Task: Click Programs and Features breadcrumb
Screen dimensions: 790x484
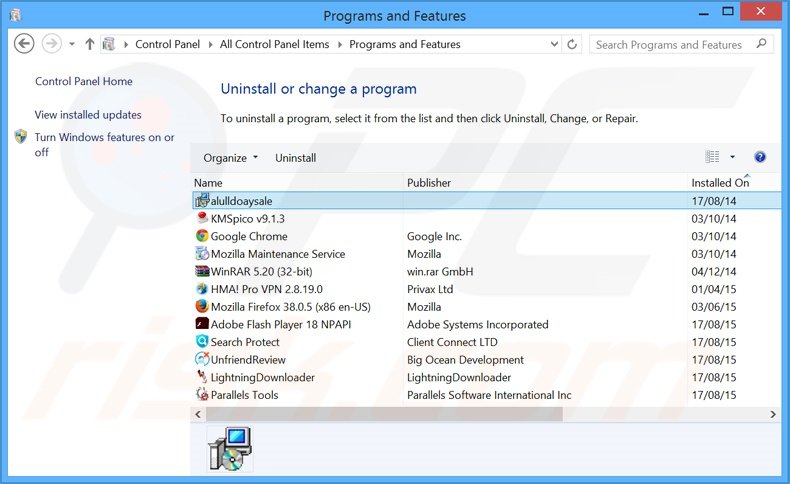Action: (x=405, y=44)
